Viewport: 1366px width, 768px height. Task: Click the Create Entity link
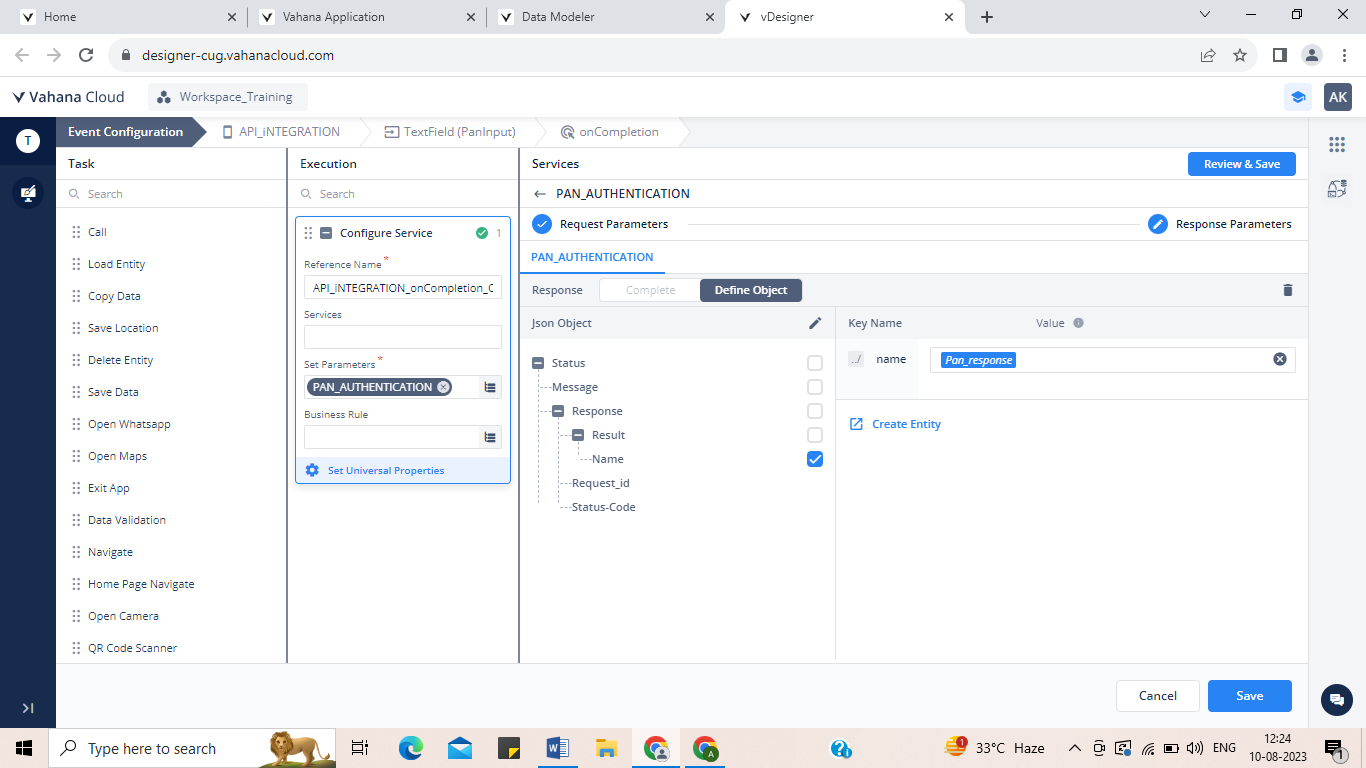tap(906, 424)
